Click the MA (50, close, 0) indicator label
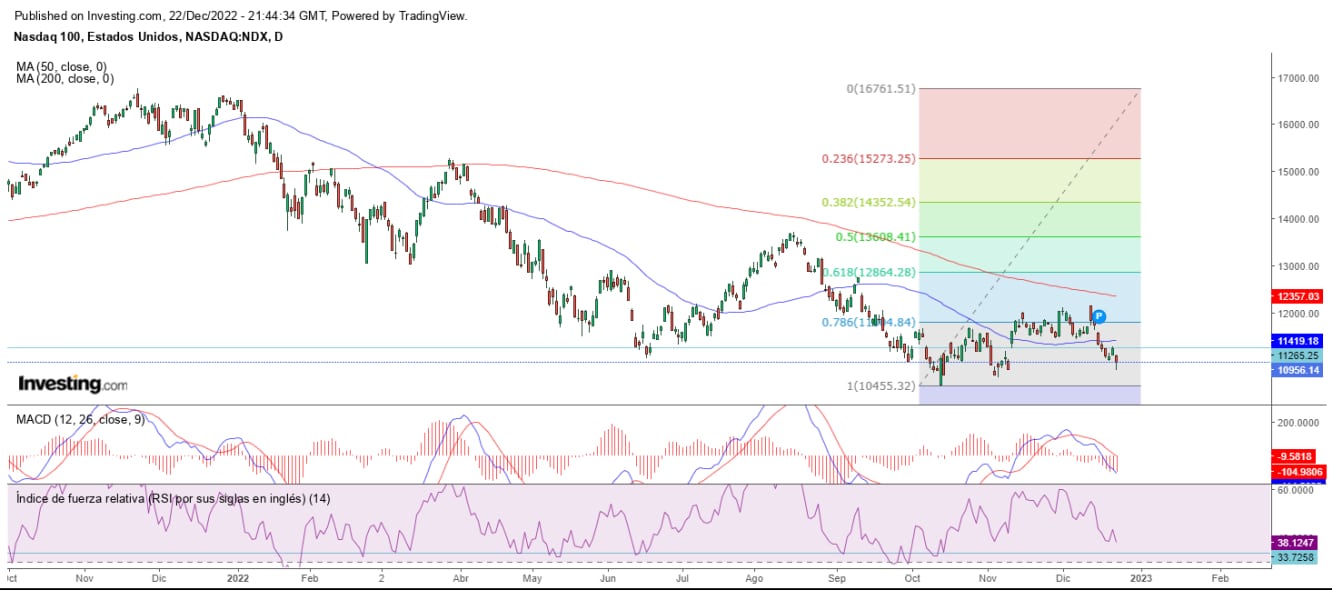 click(x=61, y=66)
